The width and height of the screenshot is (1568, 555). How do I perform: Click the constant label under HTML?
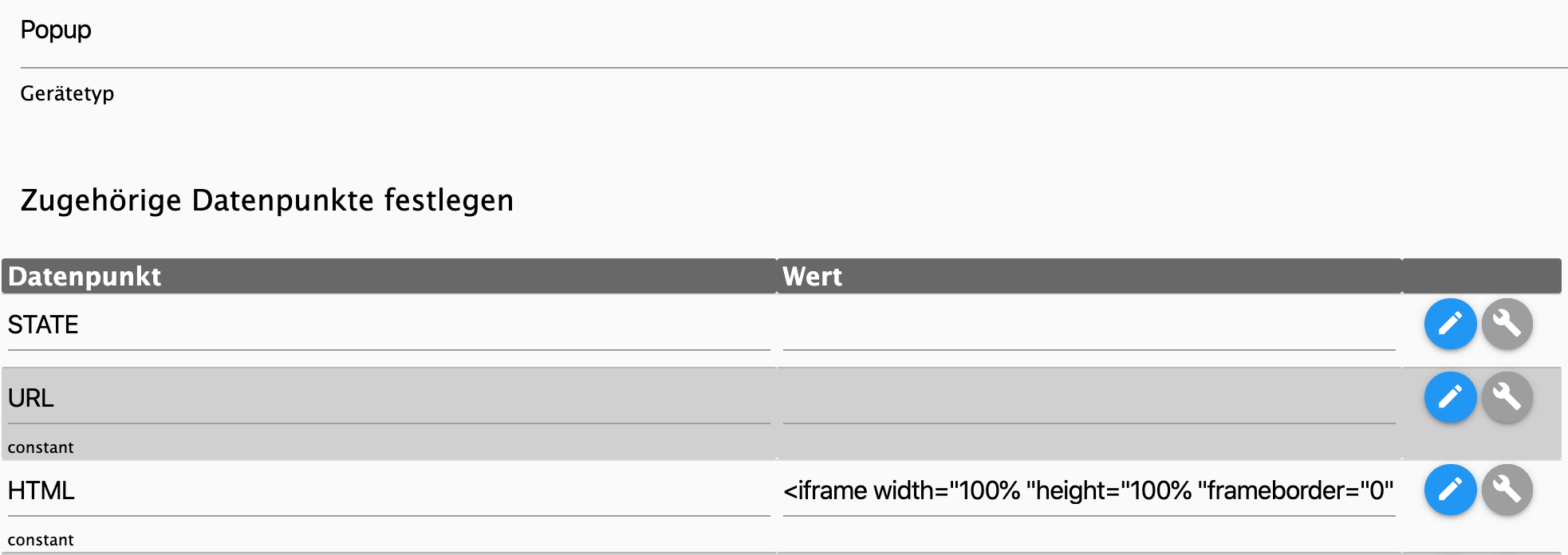tap(41, 540)
